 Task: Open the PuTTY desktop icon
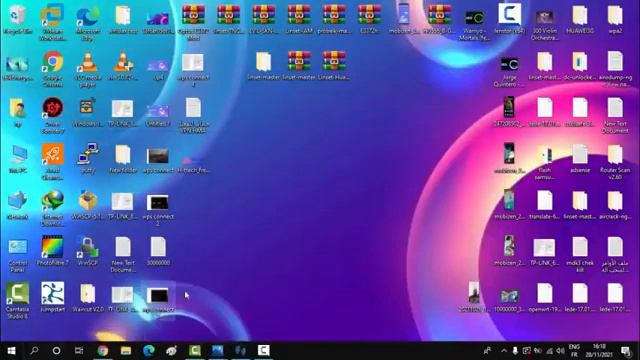[88, 159]
